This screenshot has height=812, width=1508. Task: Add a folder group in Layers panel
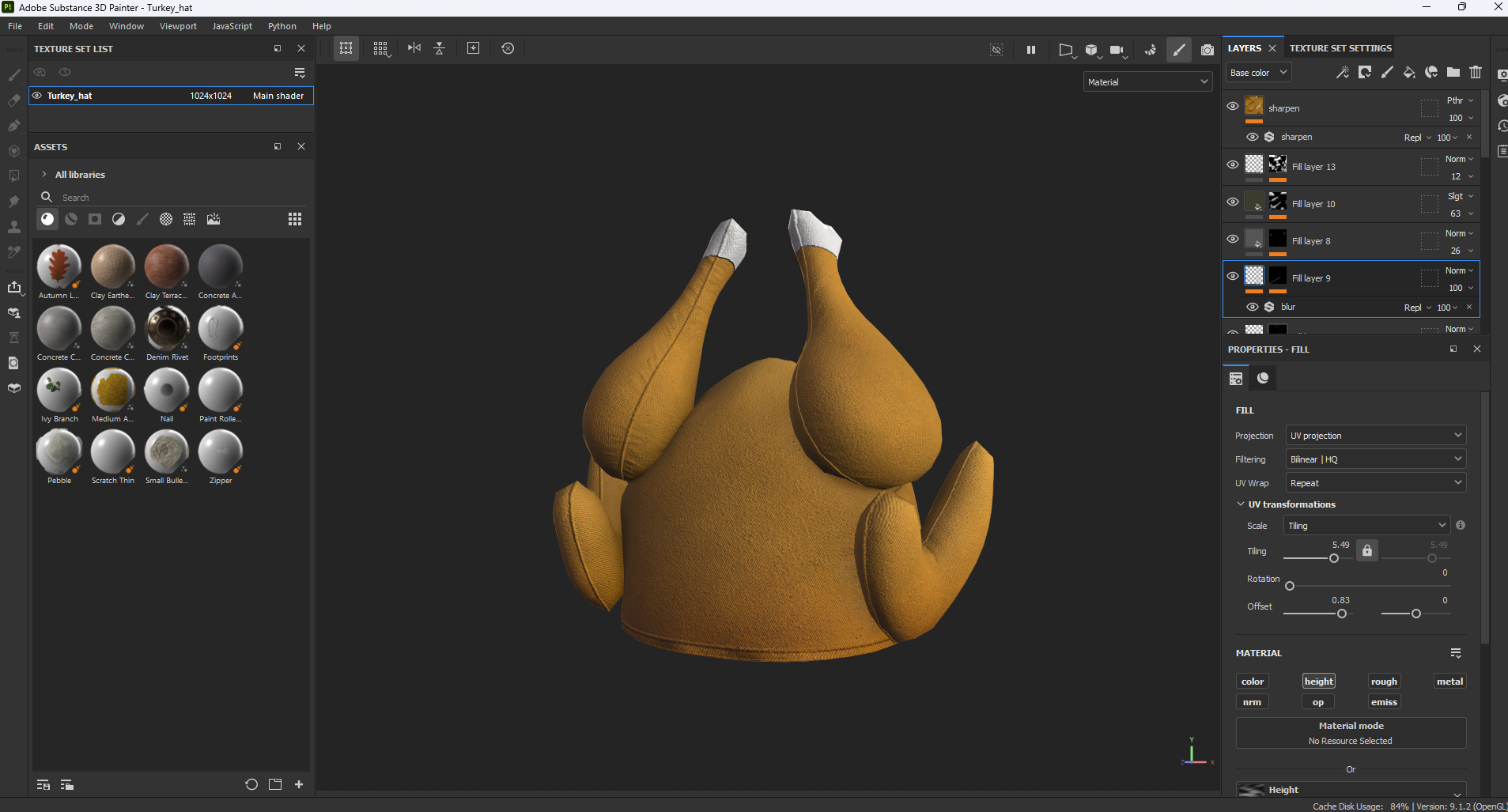click(x=1453, y=73)
